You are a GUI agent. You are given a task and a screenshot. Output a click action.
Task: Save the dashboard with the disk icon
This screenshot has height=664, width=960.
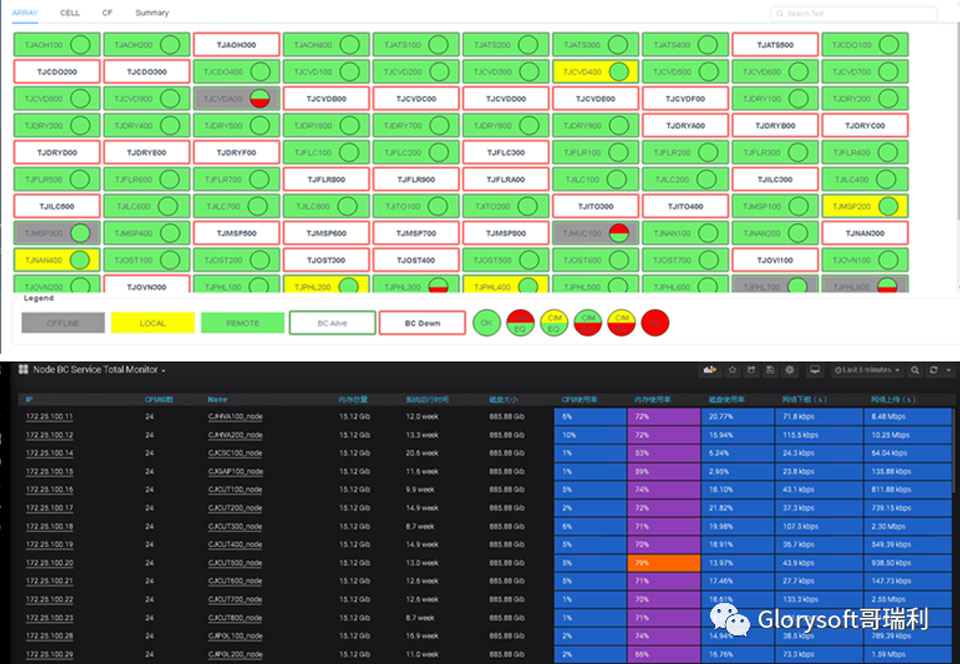point(771,370)
